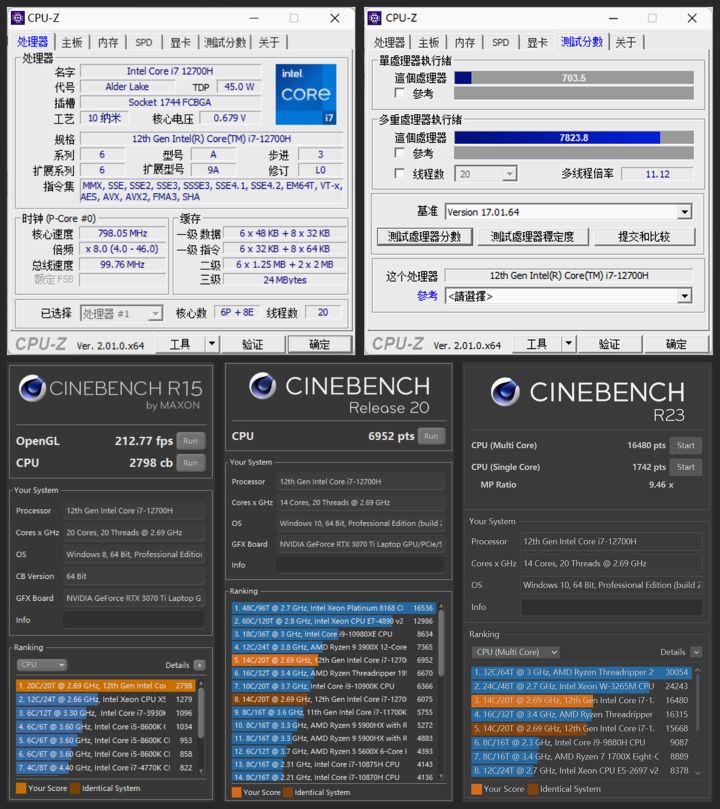This screenshot has height=809, width=720.
Task: Open CPU ranking dropdown in Cinebench R15
Action: [x=42, y=665]
